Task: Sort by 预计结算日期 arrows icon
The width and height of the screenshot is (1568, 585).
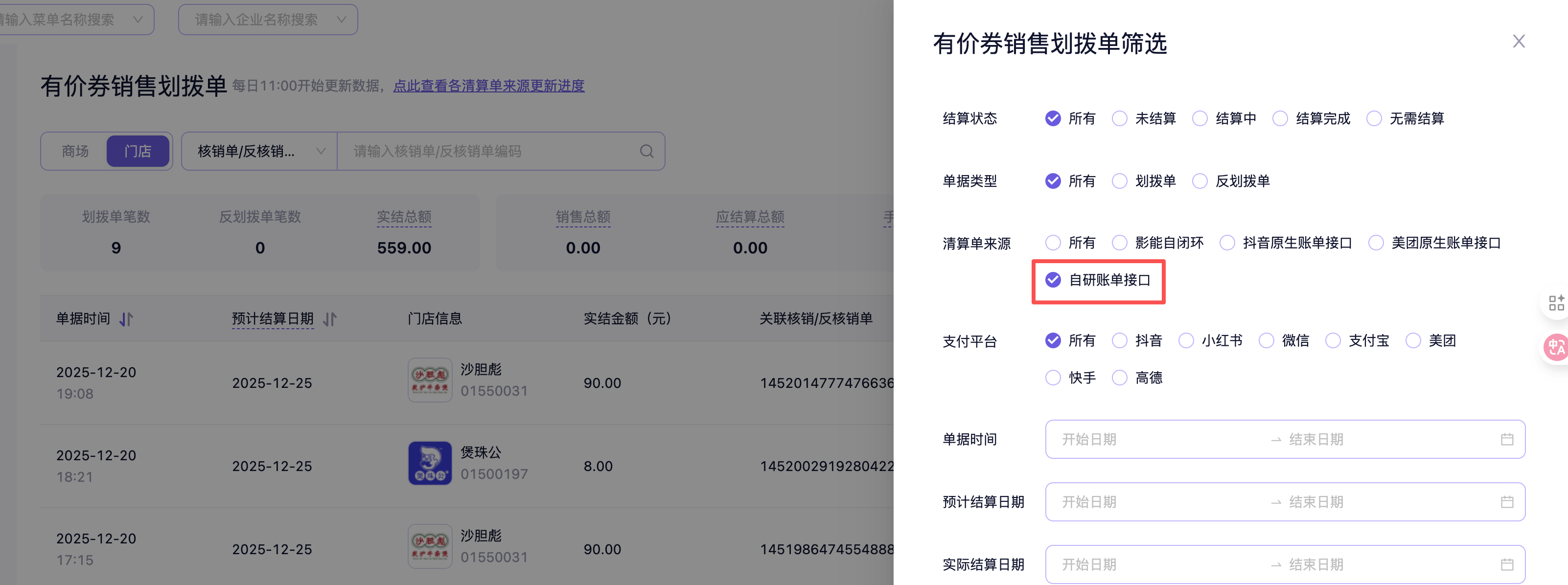Action: pyautogui.click(x=329, y=319)
